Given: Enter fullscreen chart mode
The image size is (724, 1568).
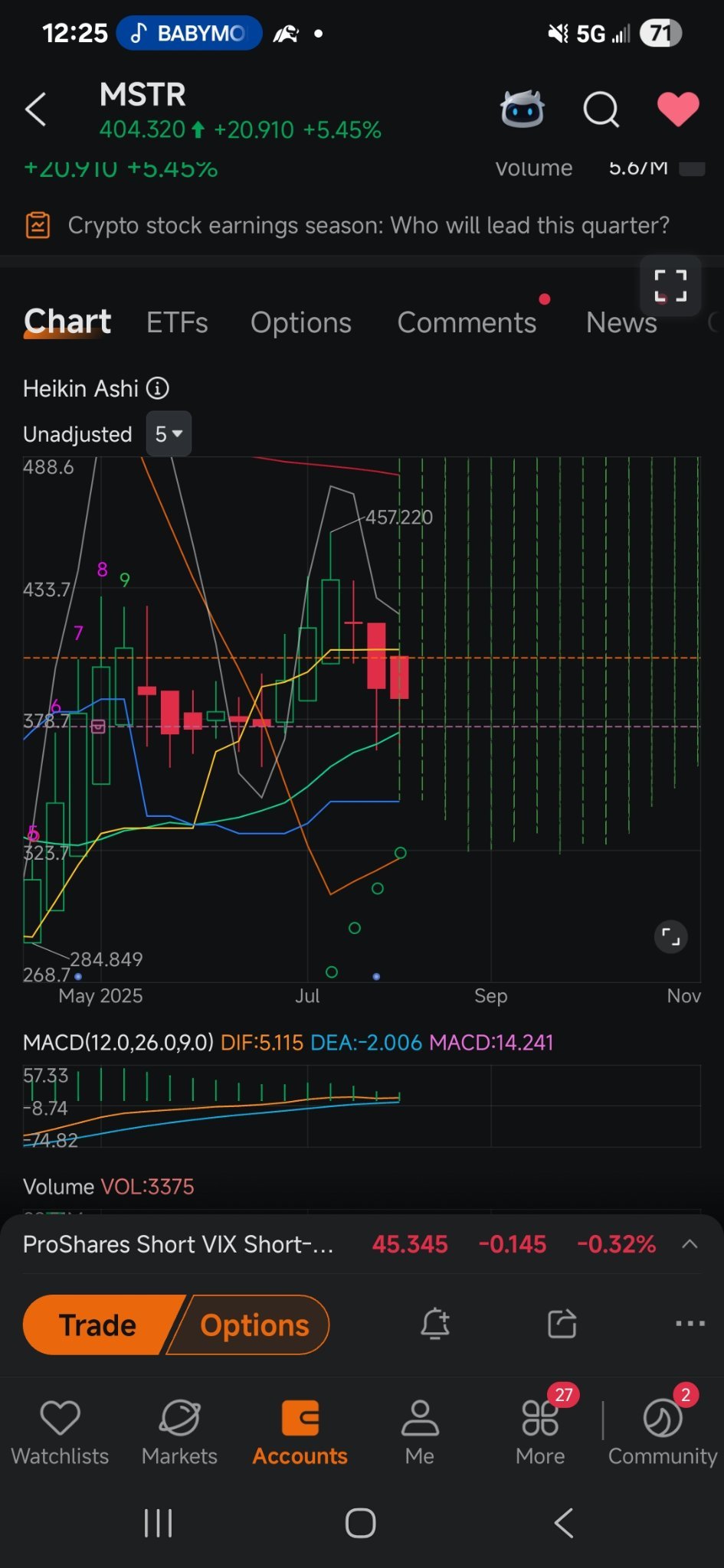Looking at the screenshot, I should (670, 286).
